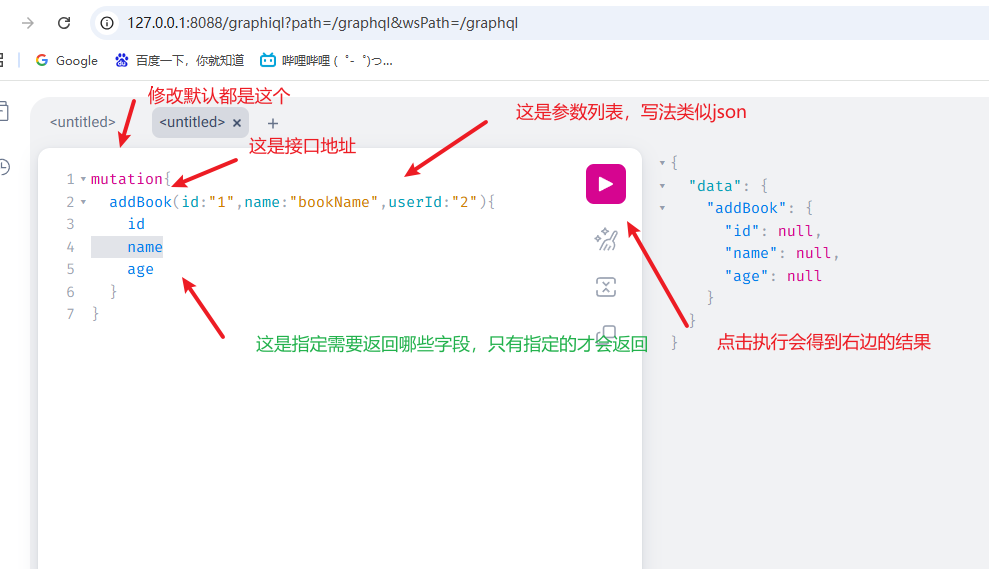Open the 百度一下 bookmark
989x569 pixels.
click(179, 61)
